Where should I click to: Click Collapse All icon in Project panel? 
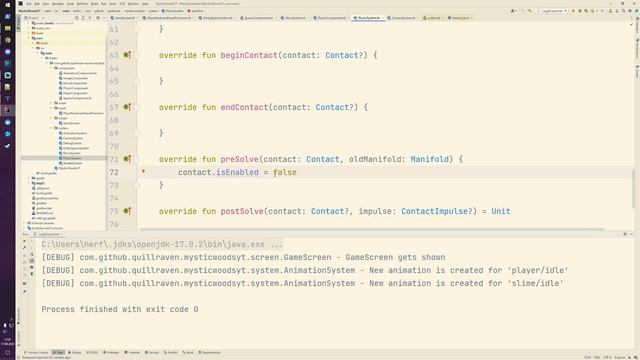coord(90,18)
